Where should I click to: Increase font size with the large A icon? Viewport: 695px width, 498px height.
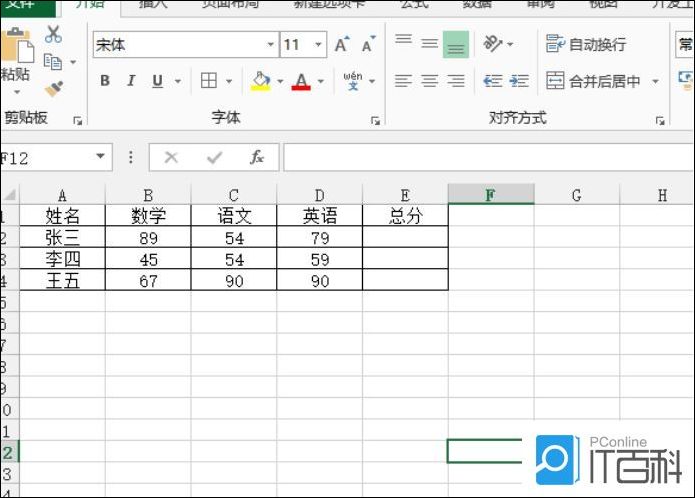tap(342, 44)
